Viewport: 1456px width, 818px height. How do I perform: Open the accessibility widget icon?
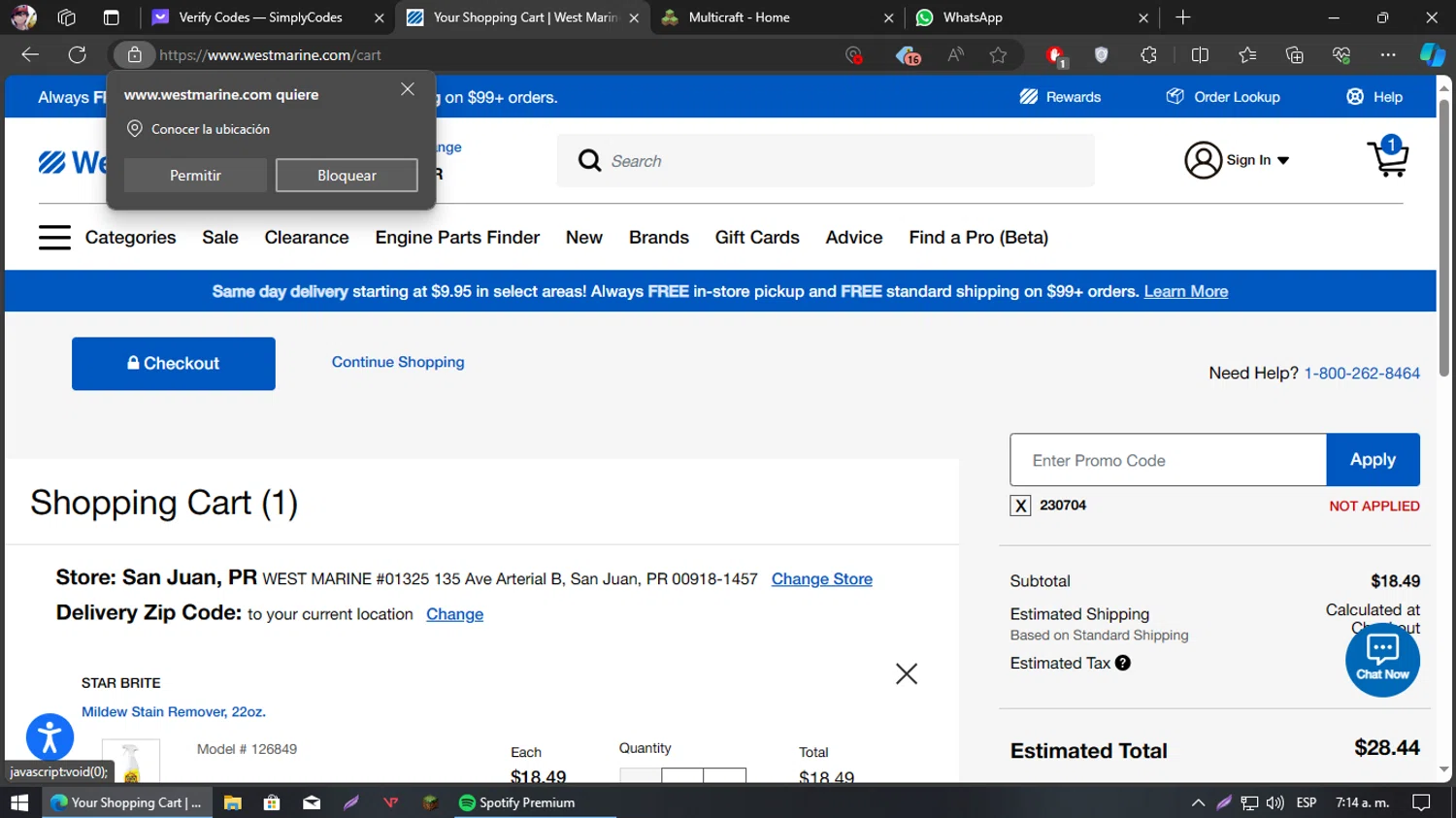[x=50, y=736]
